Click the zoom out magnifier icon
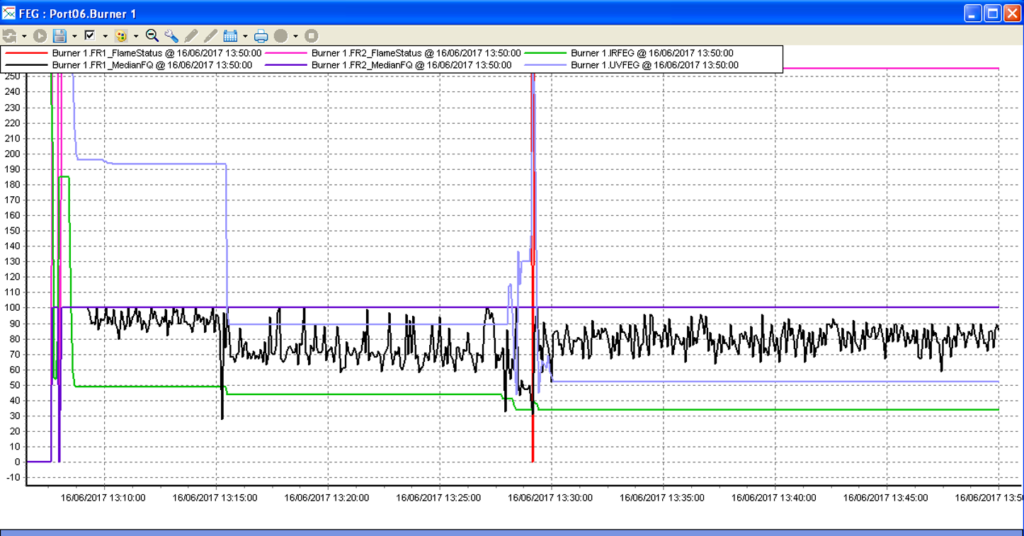This screenshot has width=1024, height=536. click(x=152, y=36)
